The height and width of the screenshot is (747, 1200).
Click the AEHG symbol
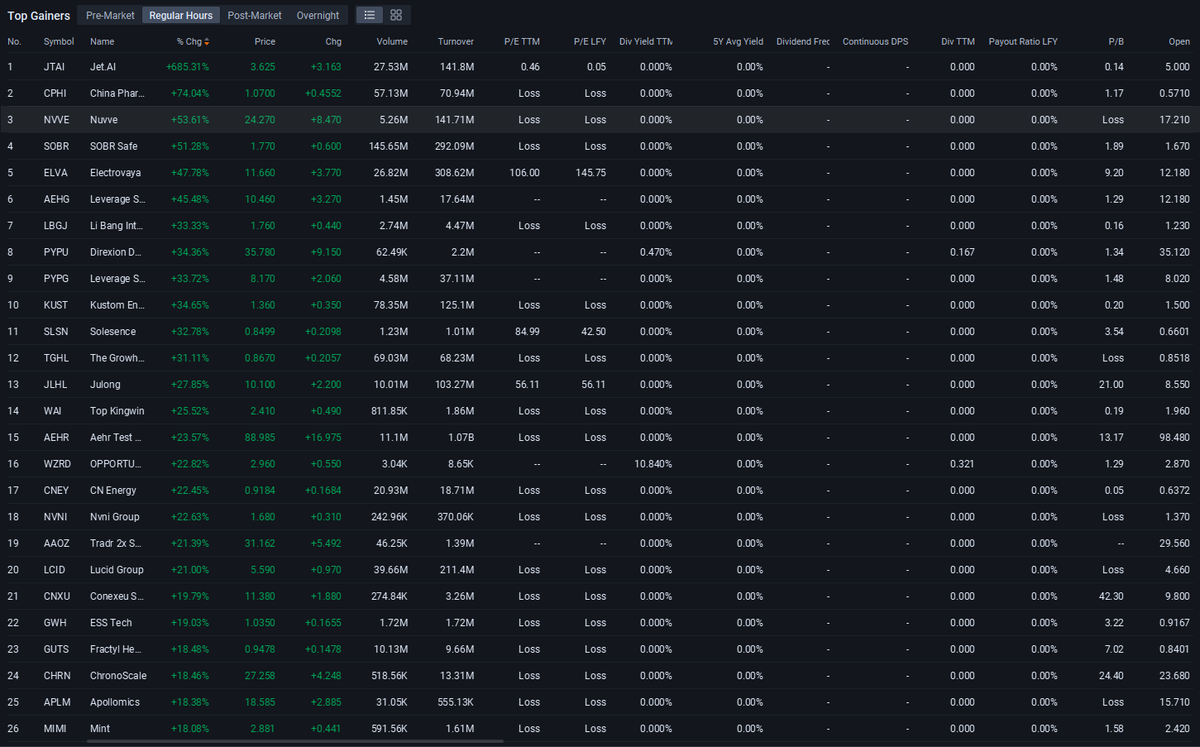click(57, 199)
